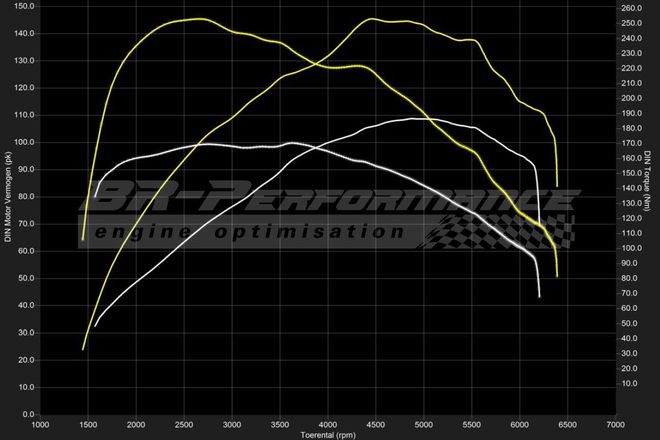Screen dimensions: 660x440
Task: Select the 'Toerental (rpm)' x-axis title
Action: (328, 434)
